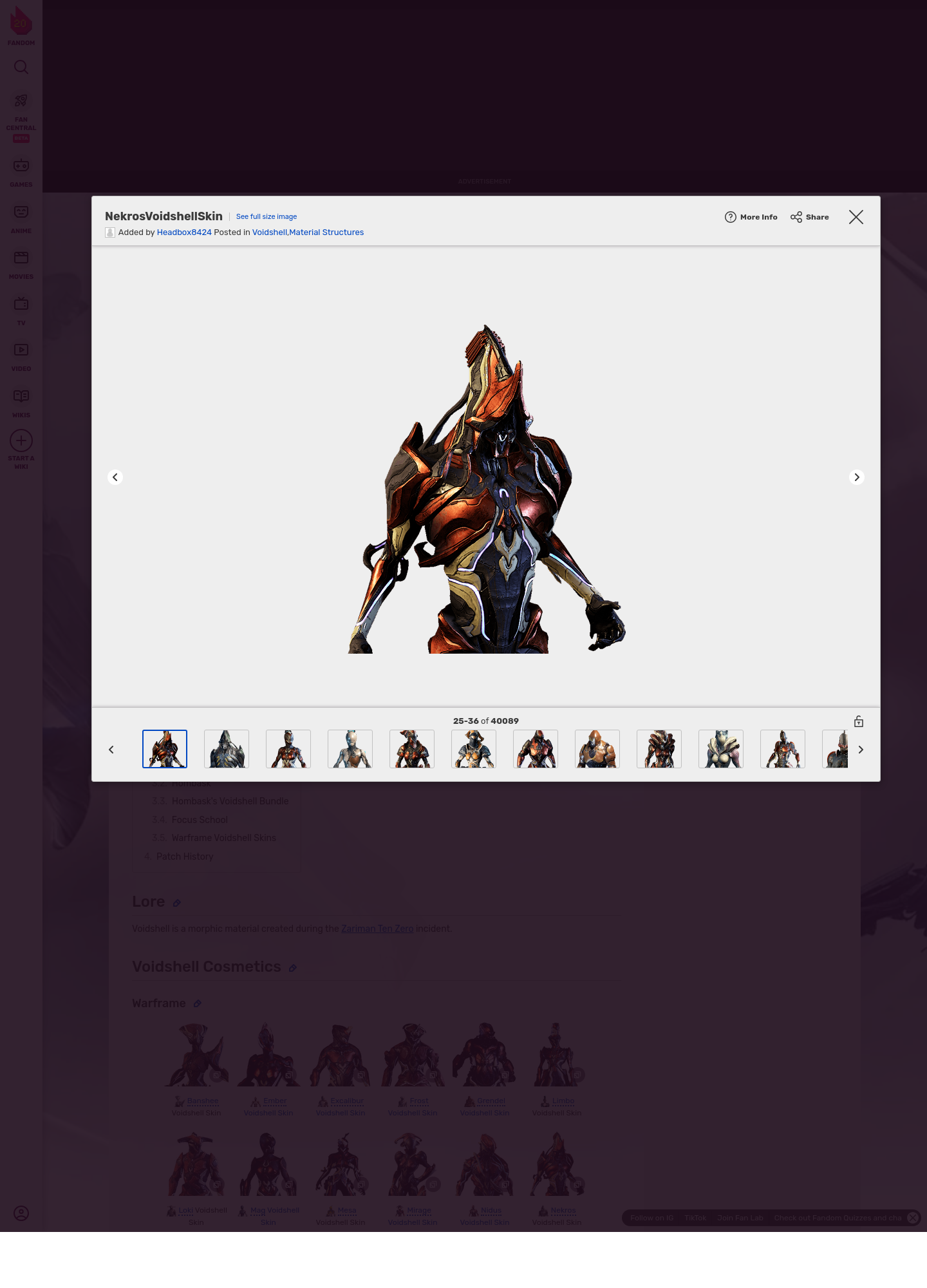
Task: Edit the Lore section pencil icon
Action: click(x=177, y=903)
